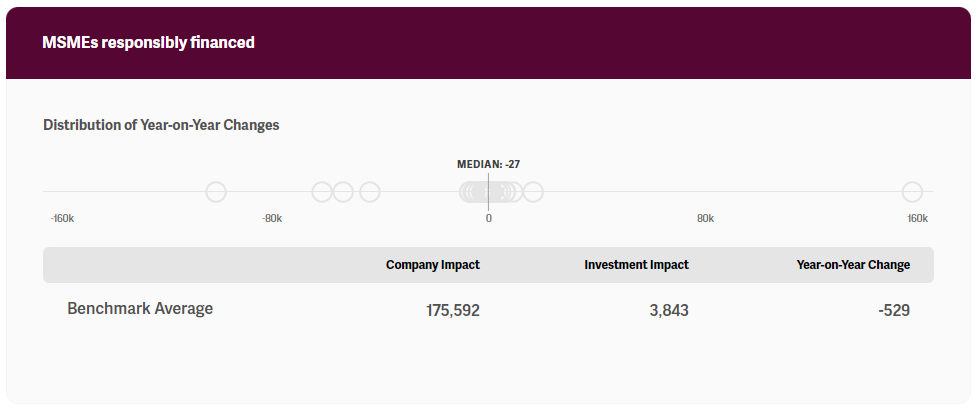
Task: Click the 0 axis label under the median
Action: pyautogui.click(x=489, y=218)
